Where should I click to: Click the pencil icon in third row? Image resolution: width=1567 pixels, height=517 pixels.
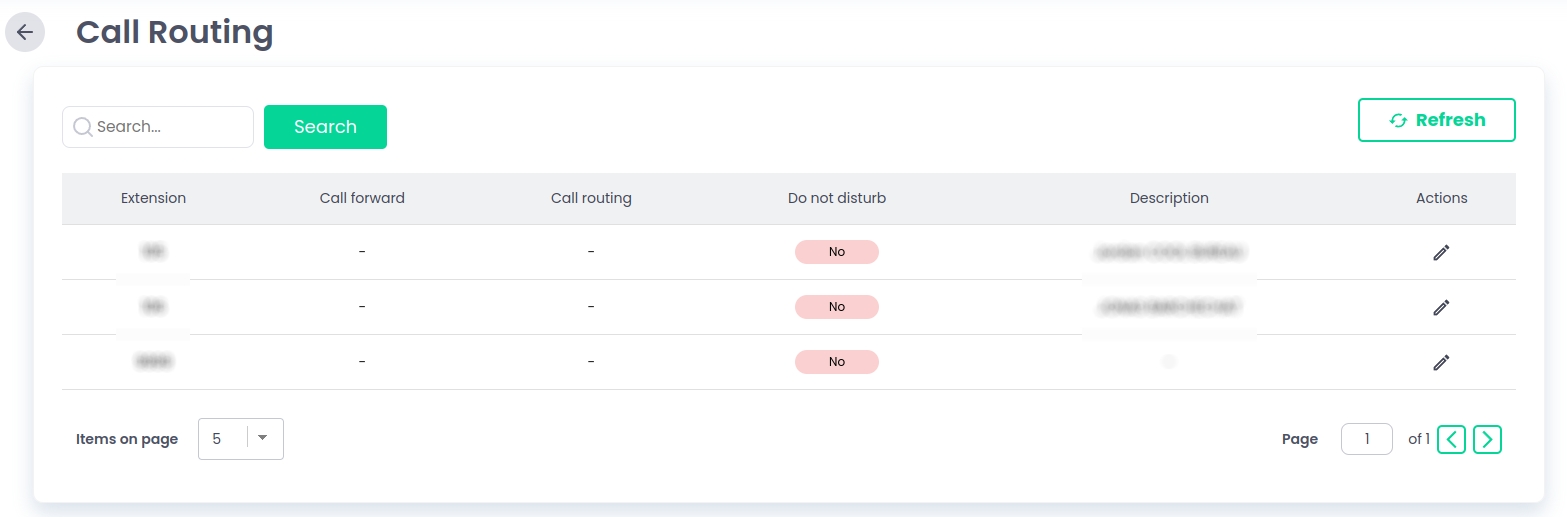click(1441, 362)
